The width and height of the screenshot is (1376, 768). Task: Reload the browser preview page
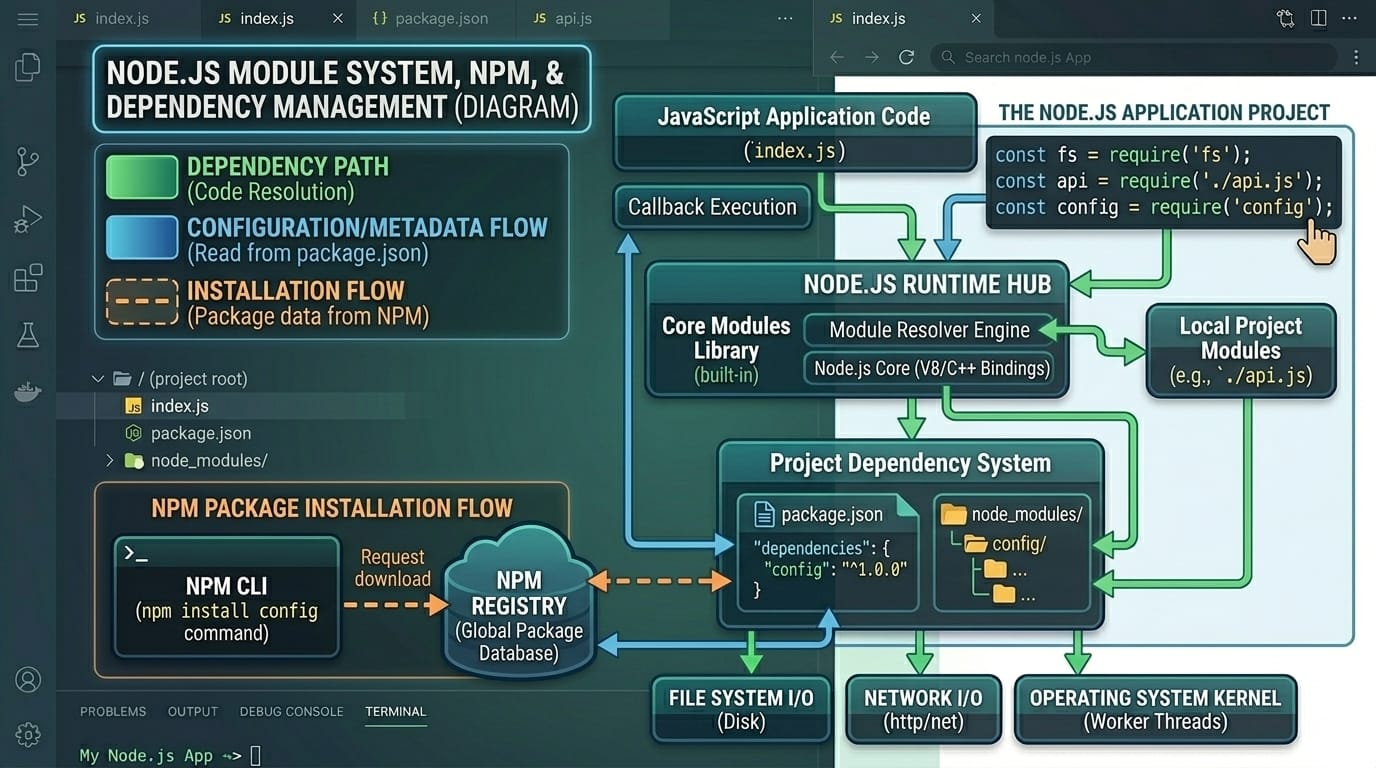pyautogui.click(x=906, y=58)
